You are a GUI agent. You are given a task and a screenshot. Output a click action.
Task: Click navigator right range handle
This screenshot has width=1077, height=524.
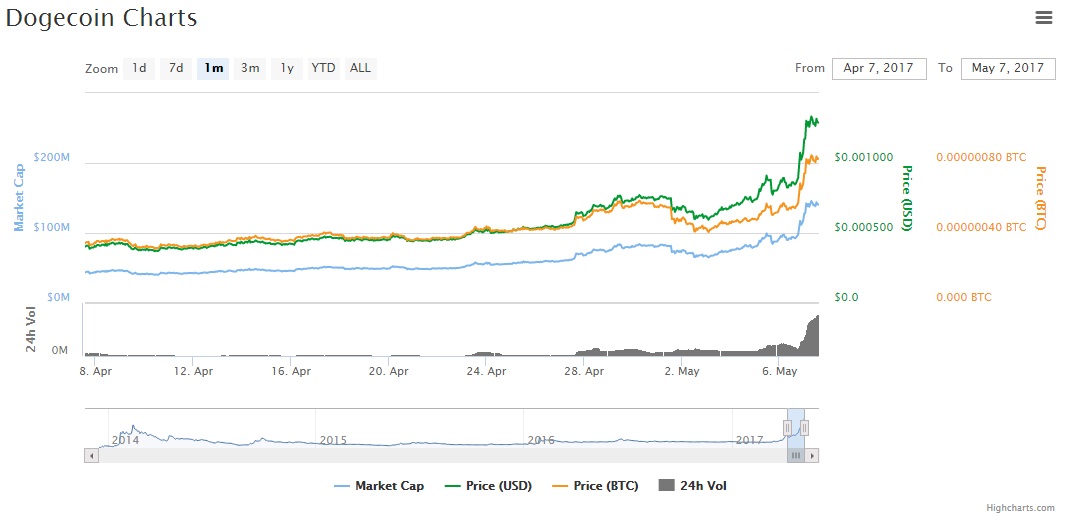pos(804,428)
